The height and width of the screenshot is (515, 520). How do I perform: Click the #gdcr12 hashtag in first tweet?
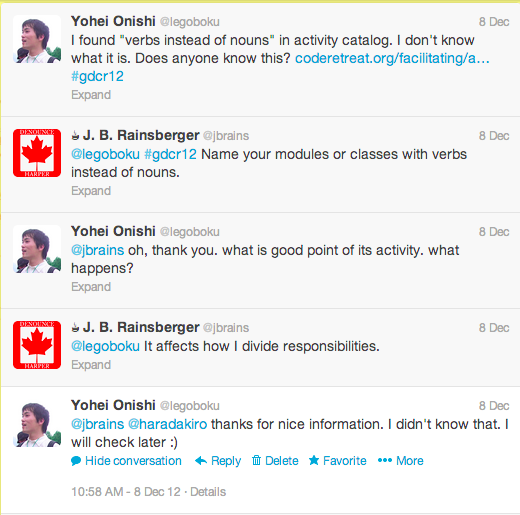tap(97, 77)
